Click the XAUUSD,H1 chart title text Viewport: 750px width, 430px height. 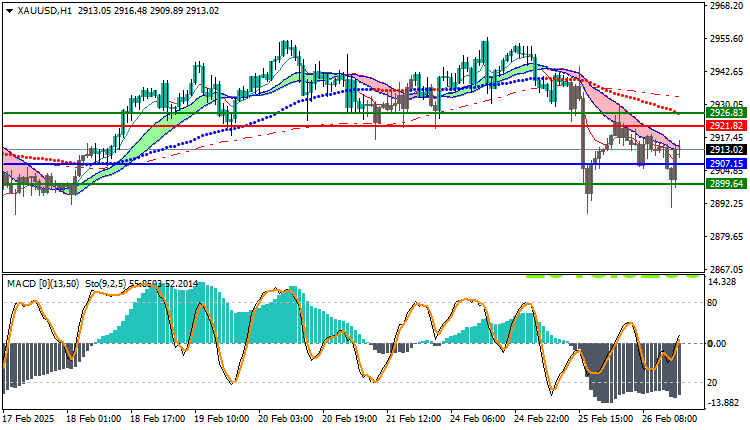coord(44,11)
